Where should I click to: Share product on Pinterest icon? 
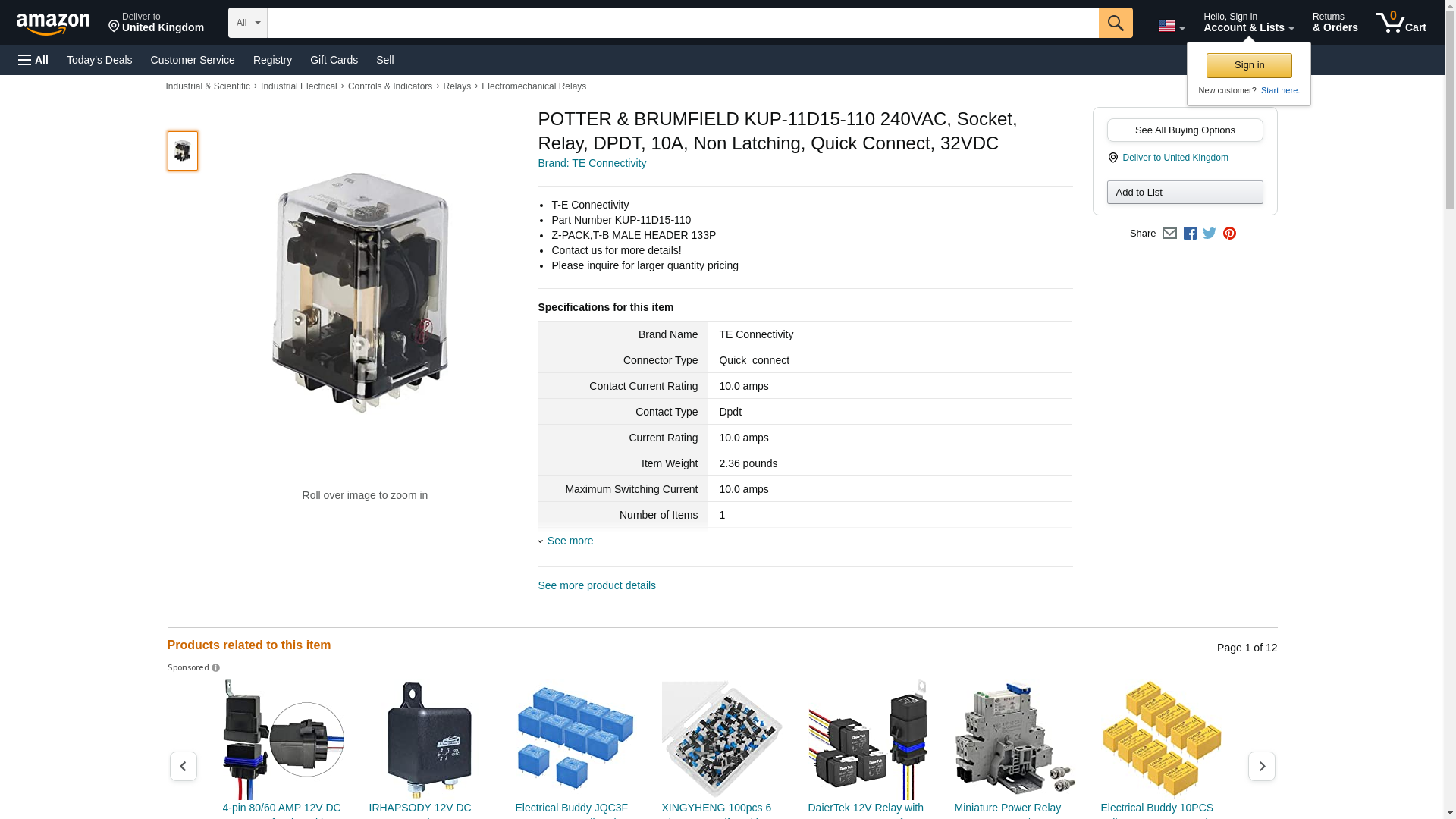click(1229, 234)
